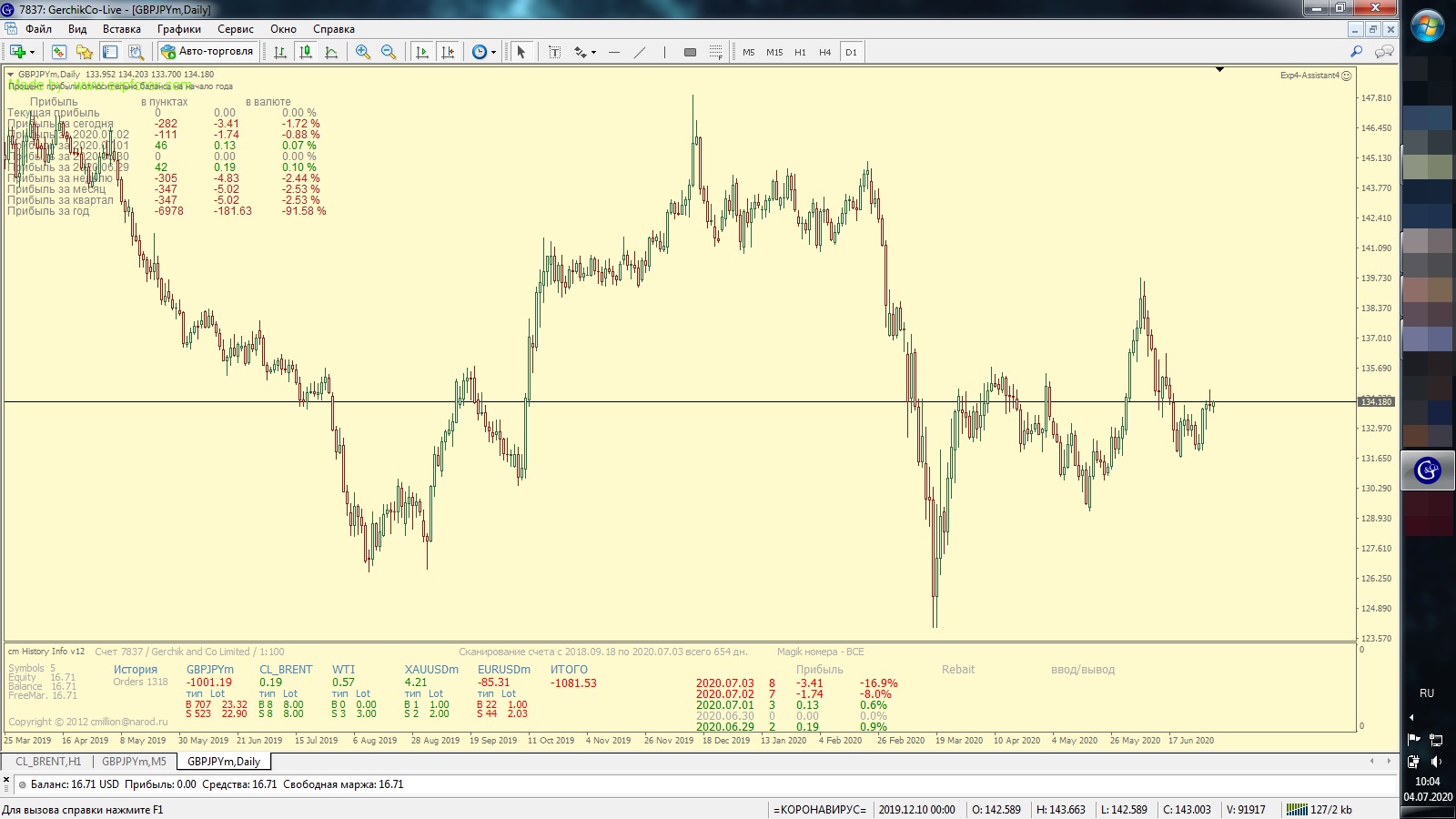This screenshot has height=819, width=1456.
Task: Set timeframe to H4
Action: [824, 52]
